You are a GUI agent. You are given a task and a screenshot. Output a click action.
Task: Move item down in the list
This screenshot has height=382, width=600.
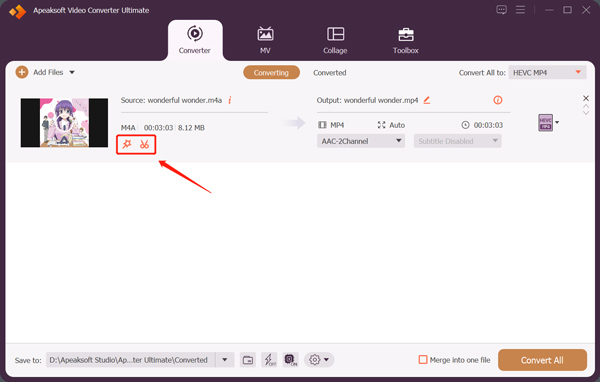click(585, 113)
